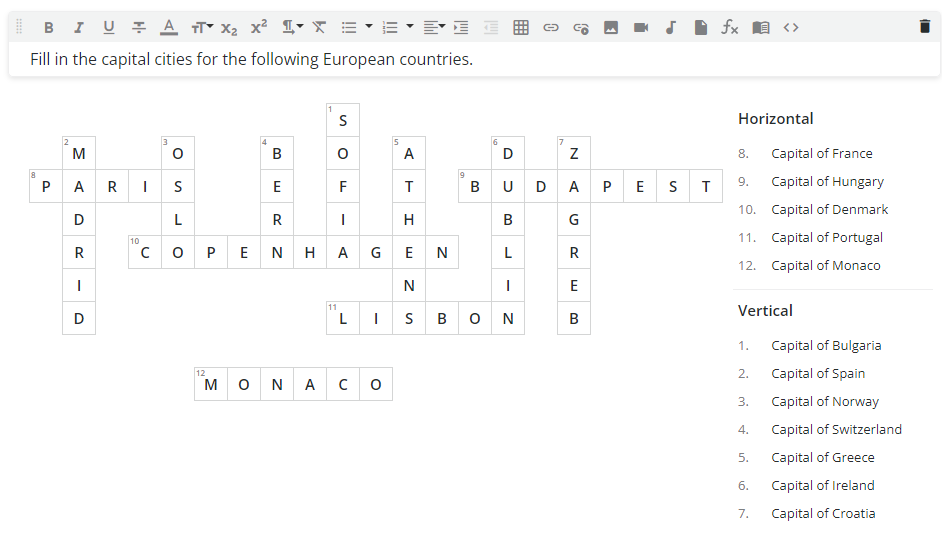Screen dimensions: 942x543
Task: Toggle bold formatting in the toolbar
Action: pos(48,27)
